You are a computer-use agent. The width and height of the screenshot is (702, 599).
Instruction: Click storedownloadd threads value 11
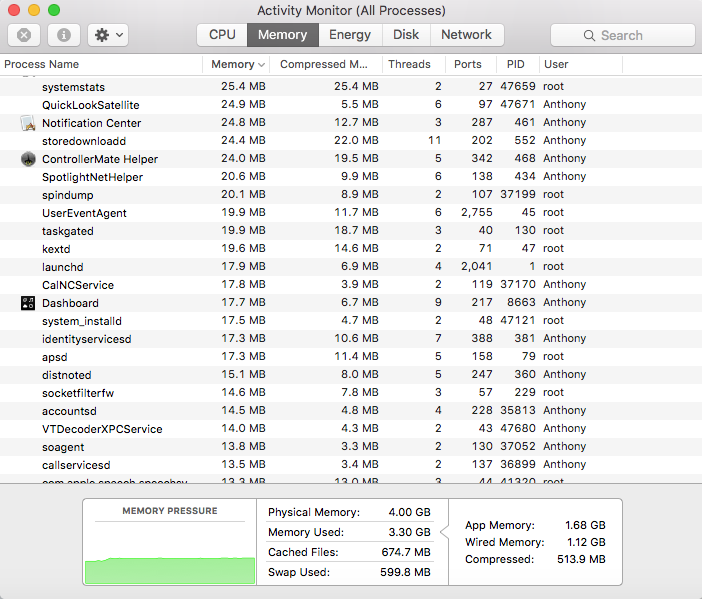point(434,141)
